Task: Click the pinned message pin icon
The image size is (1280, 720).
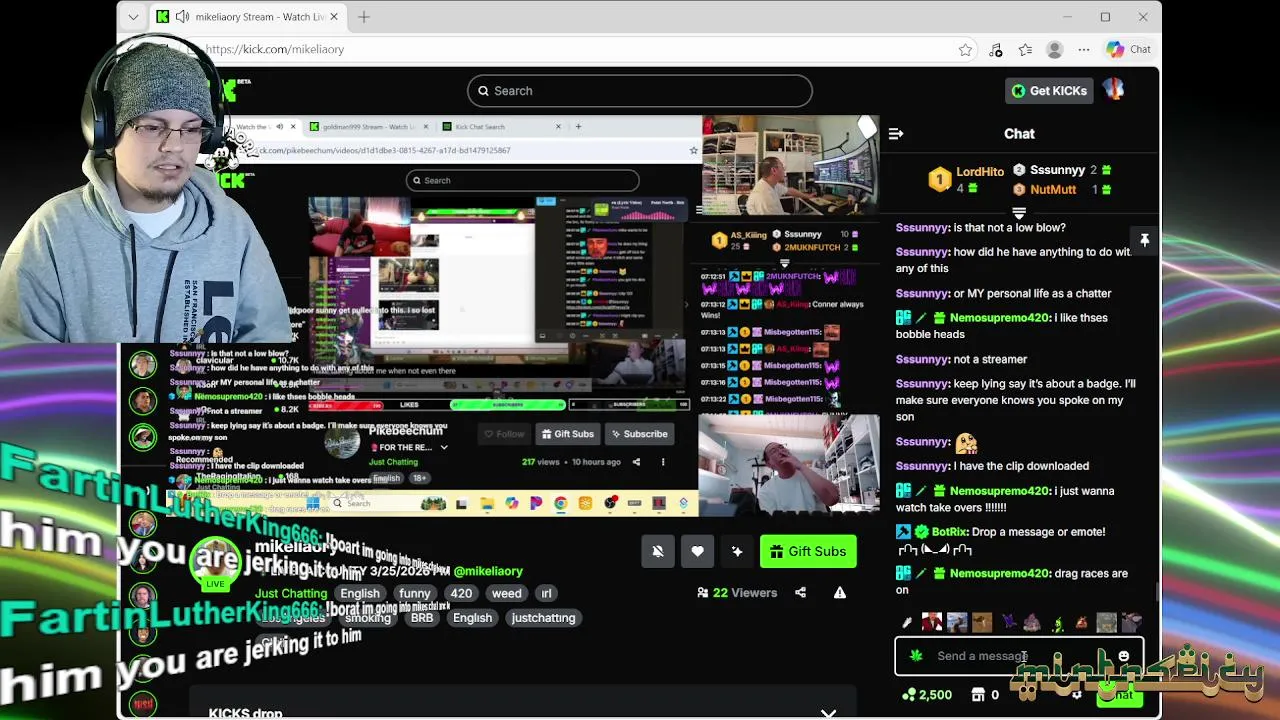Action: pos(1144,240)
